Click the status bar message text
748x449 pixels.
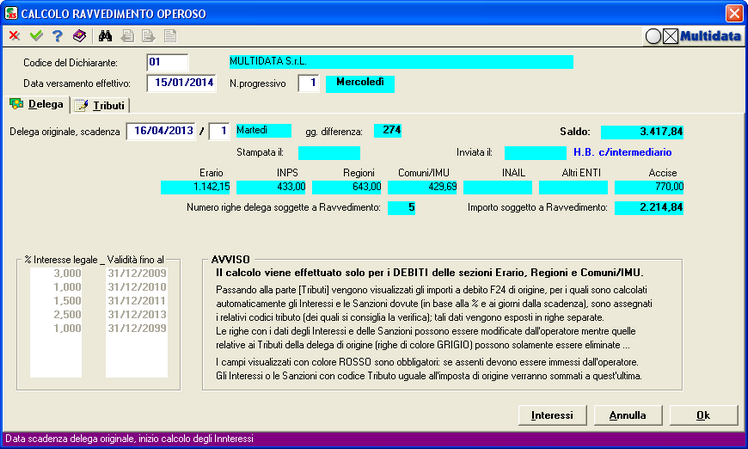click(129, 439)
